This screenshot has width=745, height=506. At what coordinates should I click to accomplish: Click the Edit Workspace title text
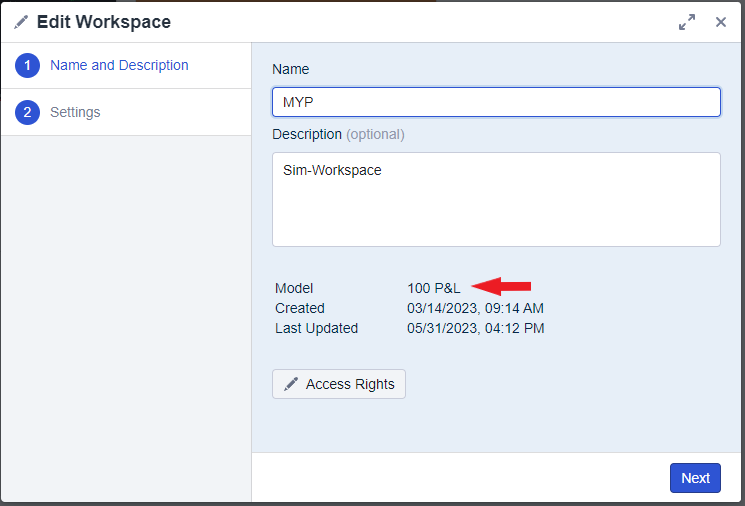pos(104,22)
